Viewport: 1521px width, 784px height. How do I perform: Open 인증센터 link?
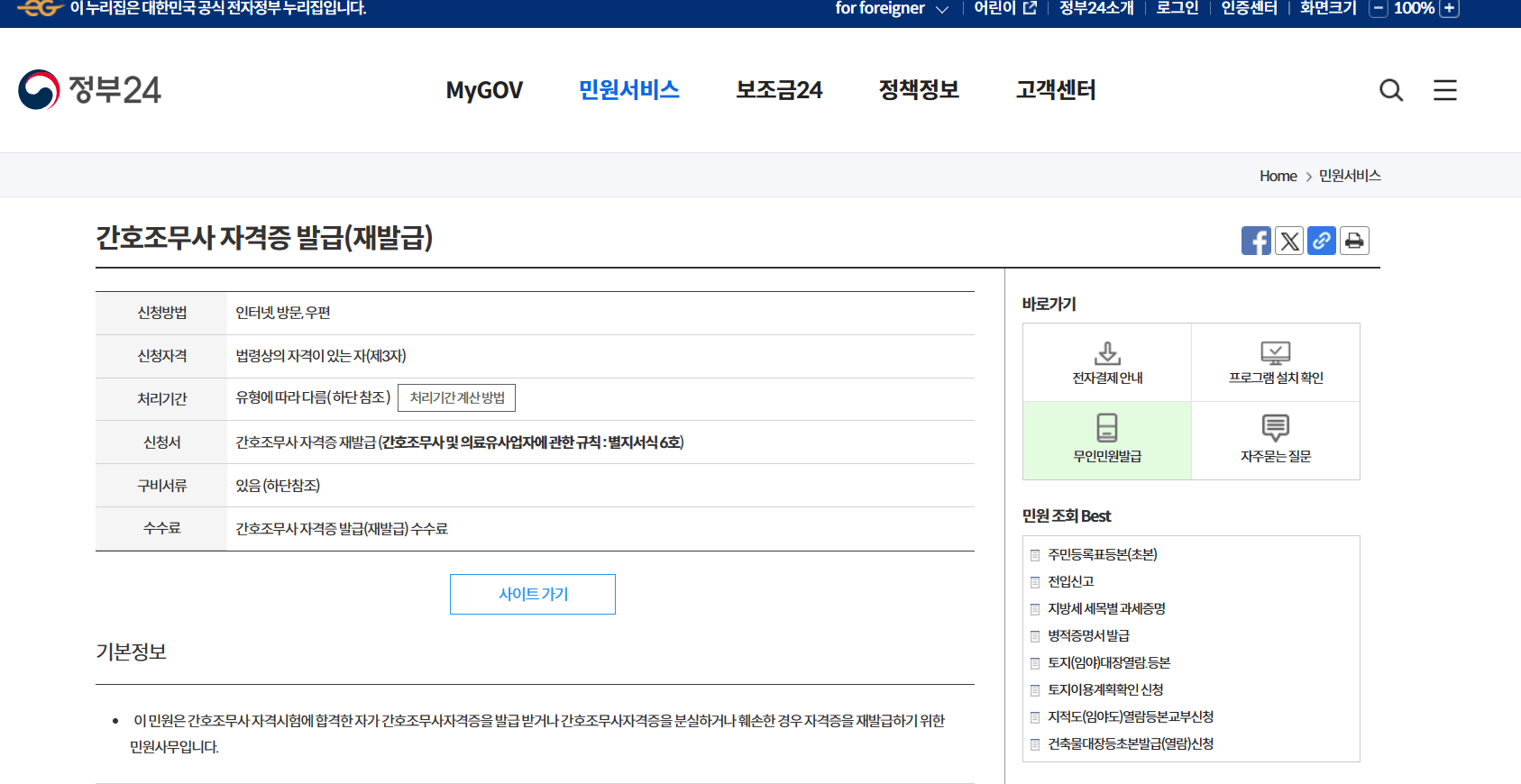coord(1249,8)
